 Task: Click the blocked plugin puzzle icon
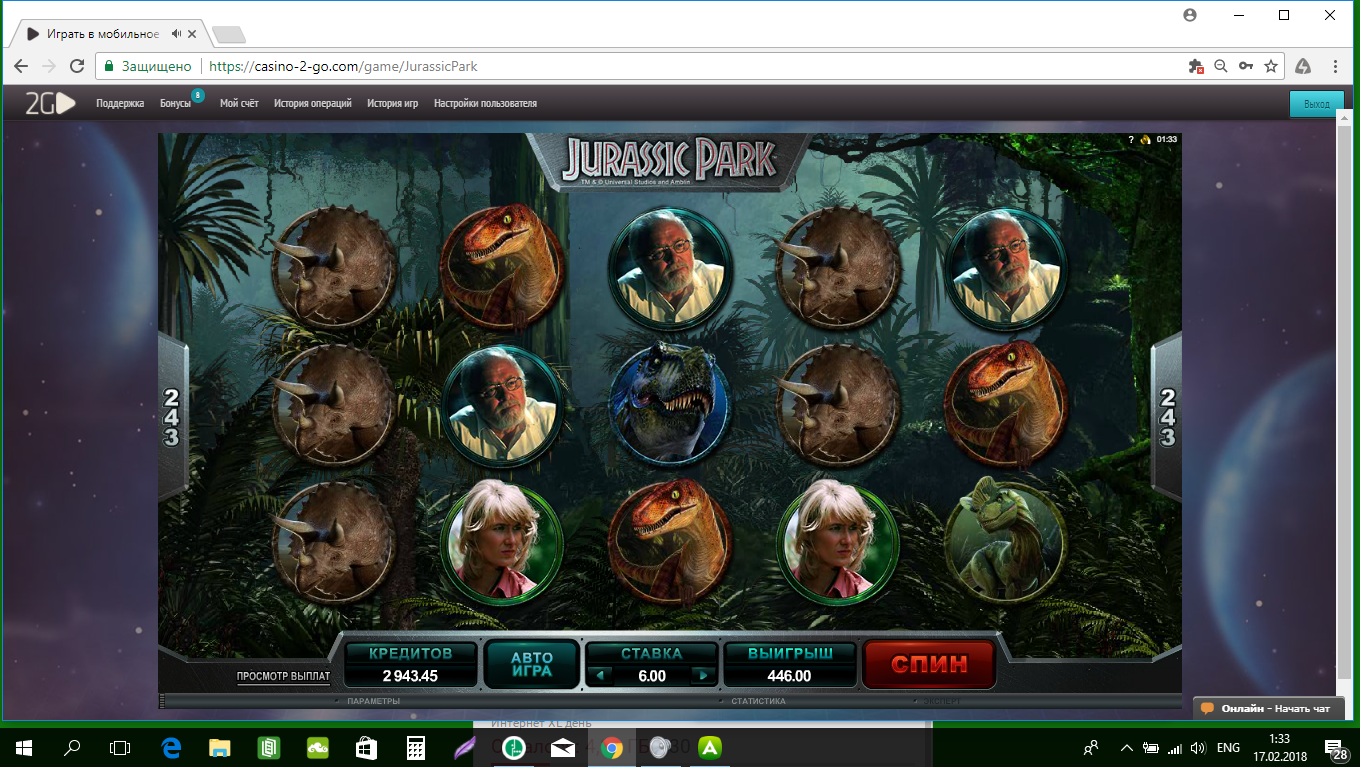1195,66
